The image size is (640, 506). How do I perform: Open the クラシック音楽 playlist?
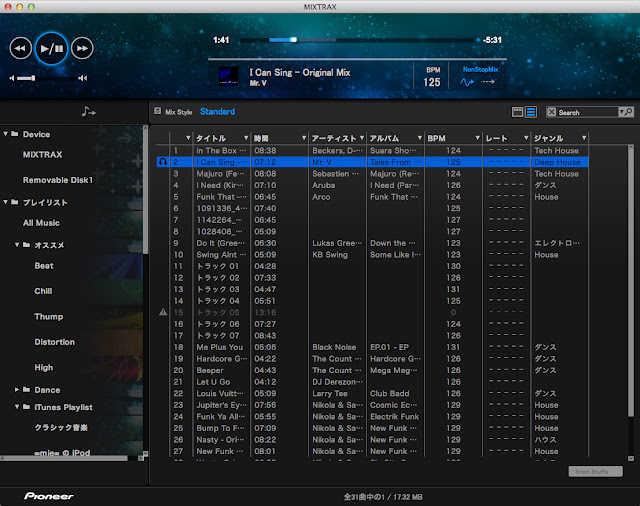61,428
